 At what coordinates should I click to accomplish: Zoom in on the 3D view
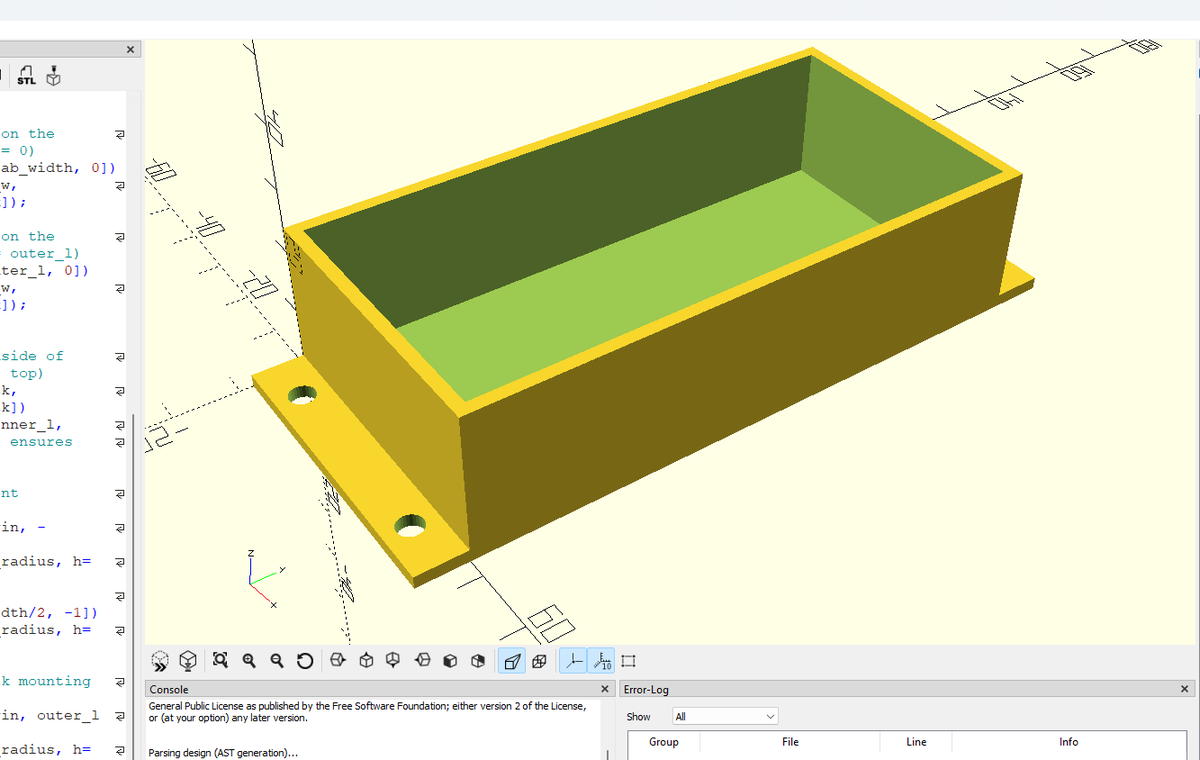249,660
